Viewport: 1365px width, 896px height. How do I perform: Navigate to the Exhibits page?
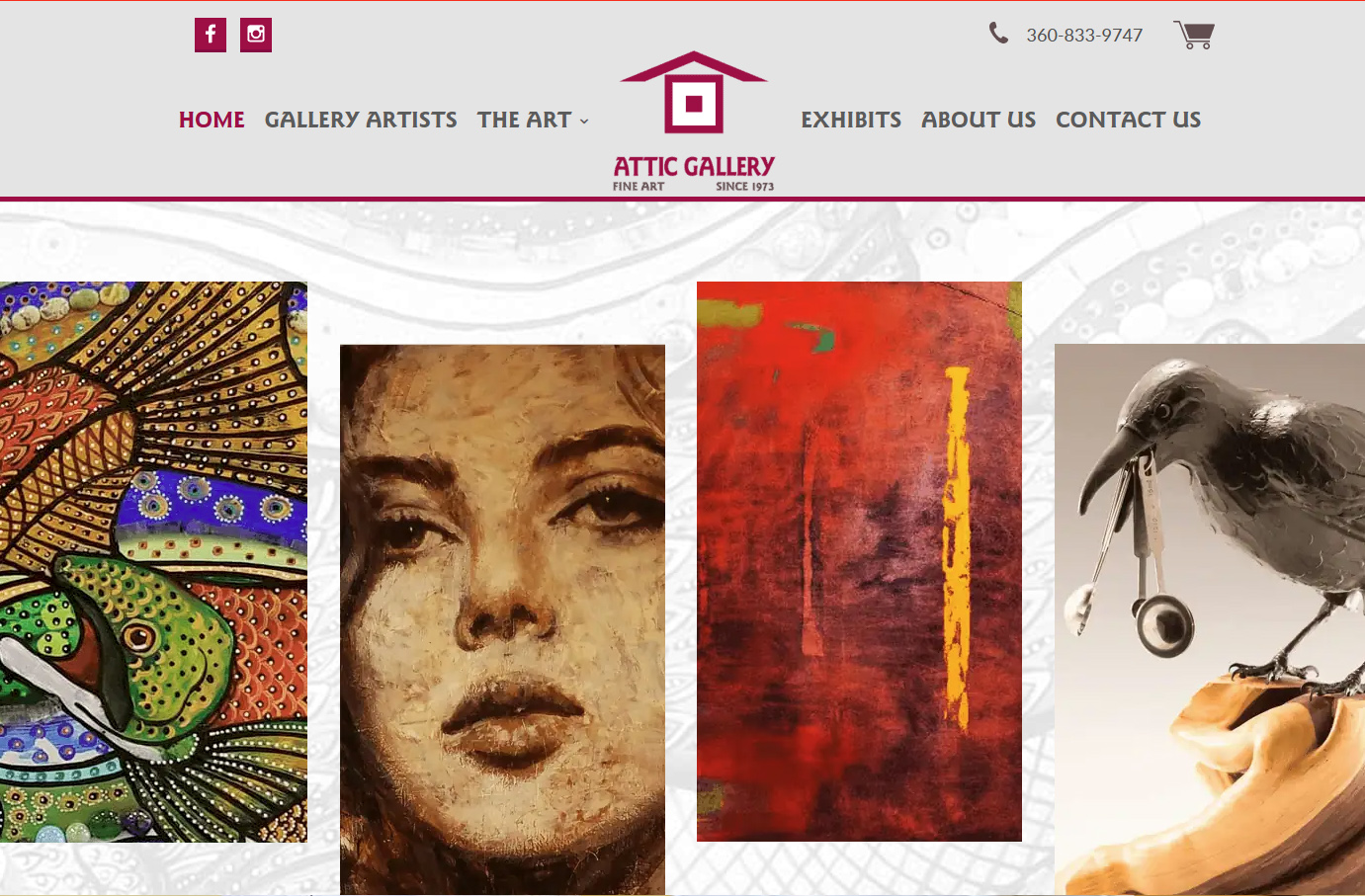[851, 120]
